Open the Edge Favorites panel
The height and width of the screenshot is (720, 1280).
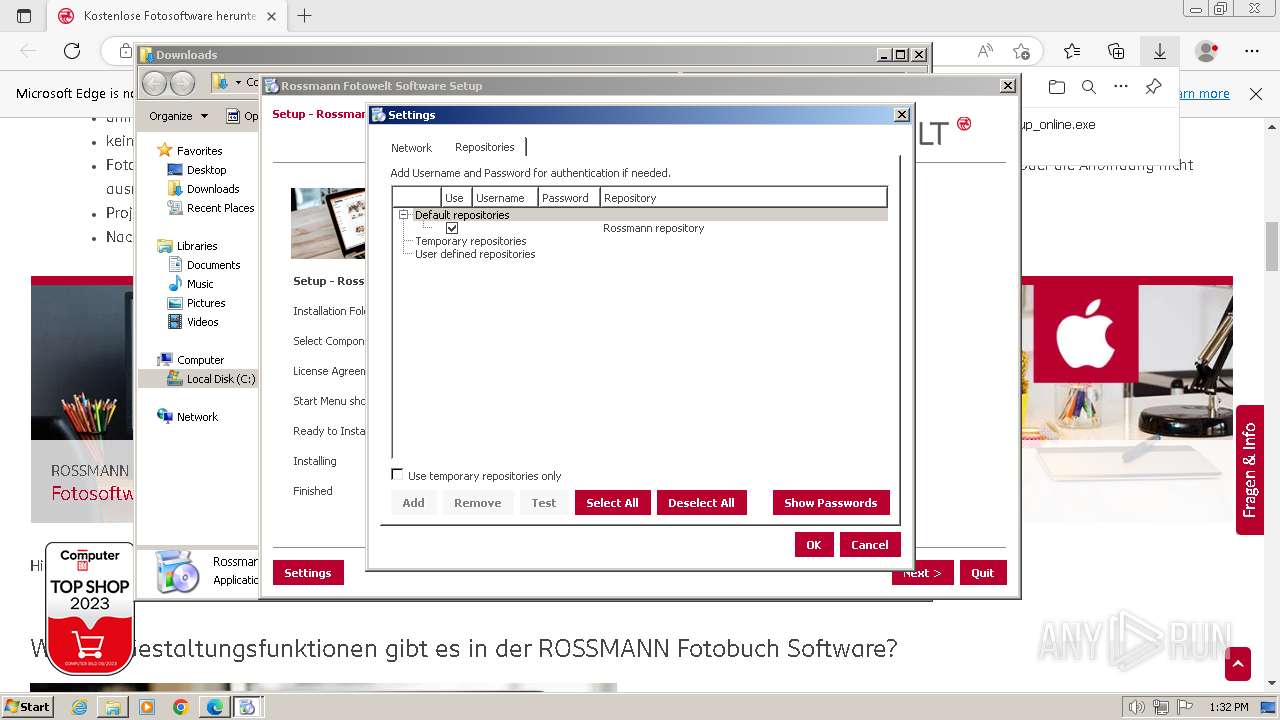tap(1072, 51)
